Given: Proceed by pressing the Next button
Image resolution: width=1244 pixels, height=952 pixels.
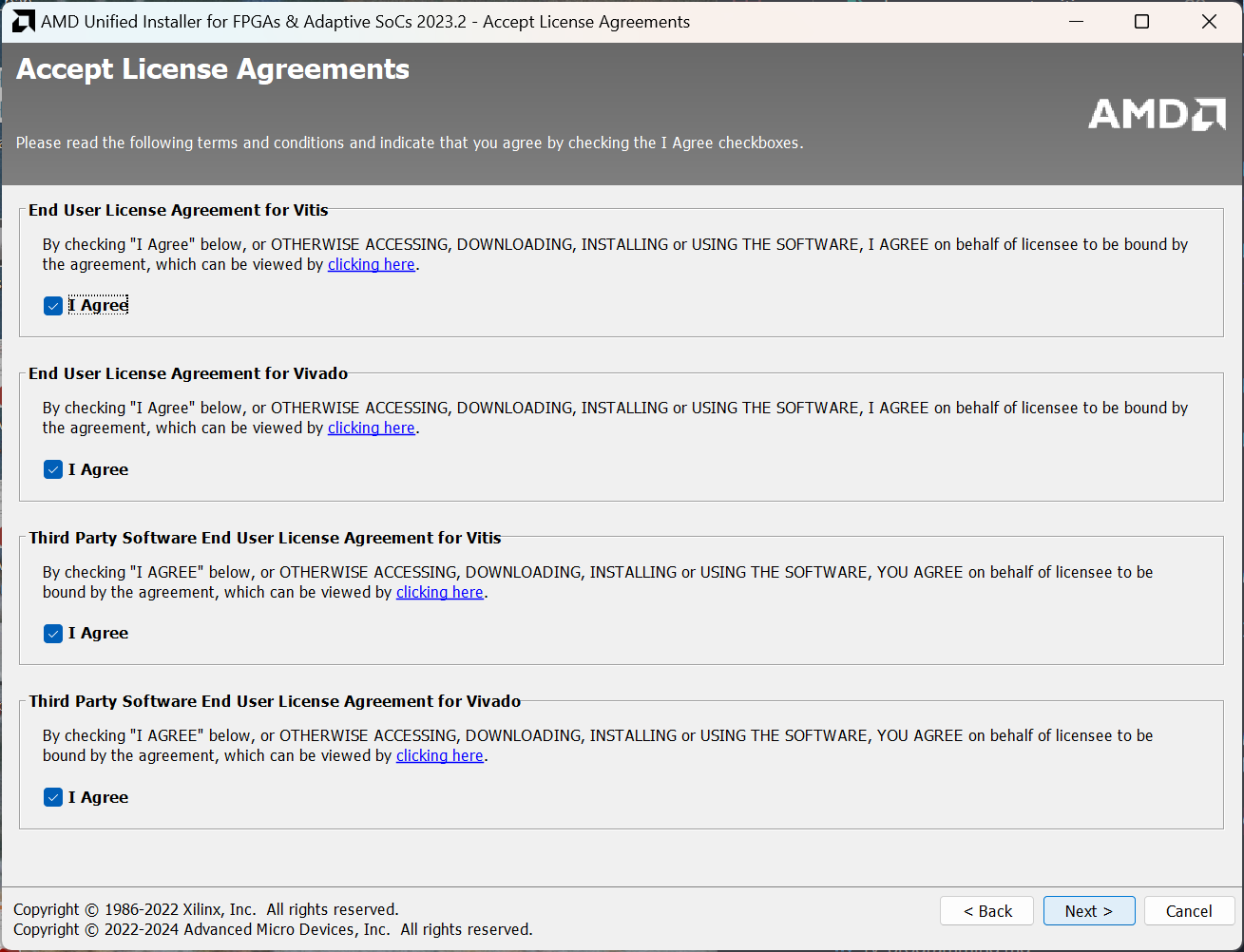Looking at the screenshot, I should 1088,911.
